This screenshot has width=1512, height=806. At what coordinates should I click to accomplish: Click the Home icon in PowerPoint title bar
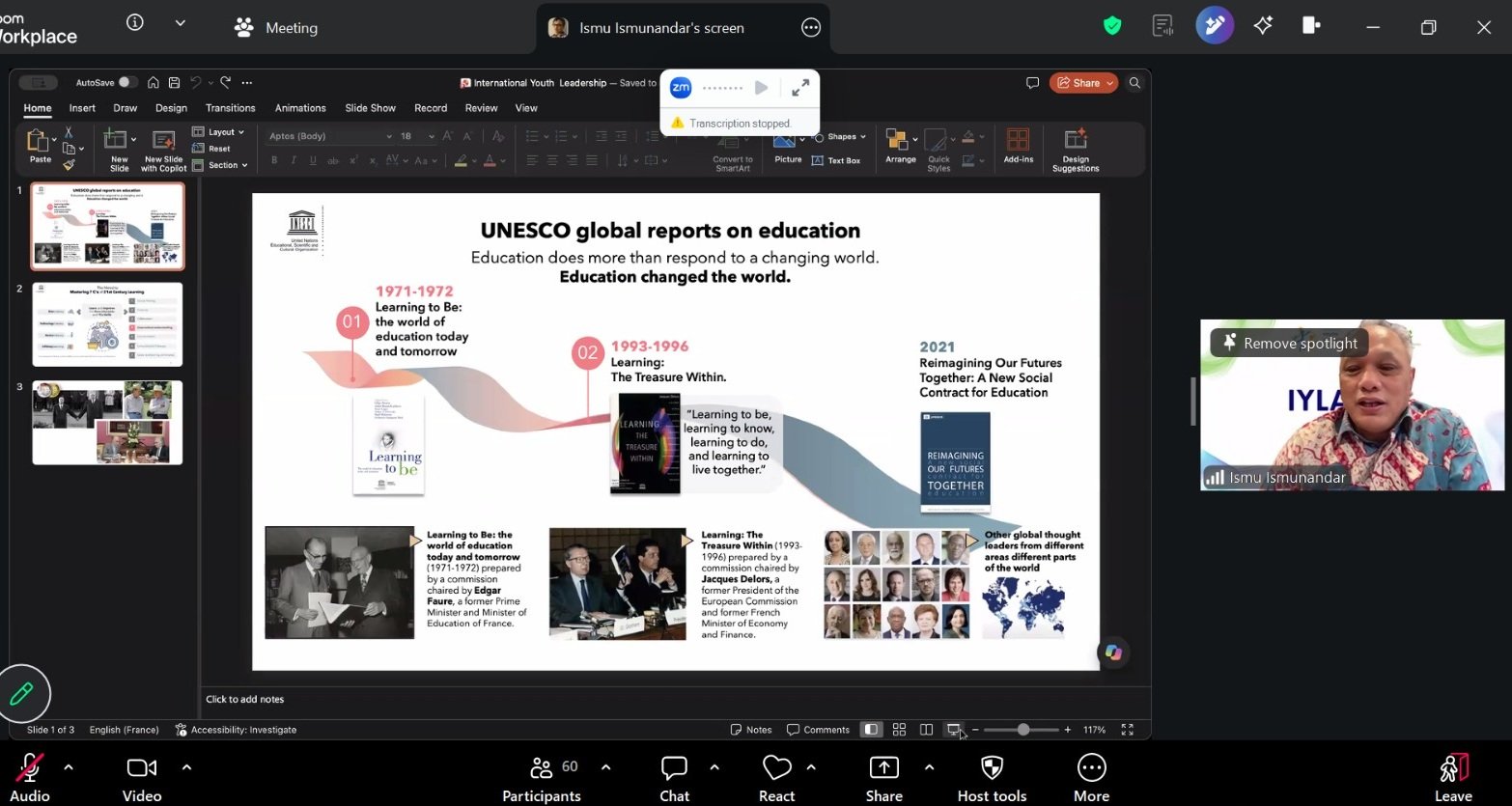click(154, 83)
